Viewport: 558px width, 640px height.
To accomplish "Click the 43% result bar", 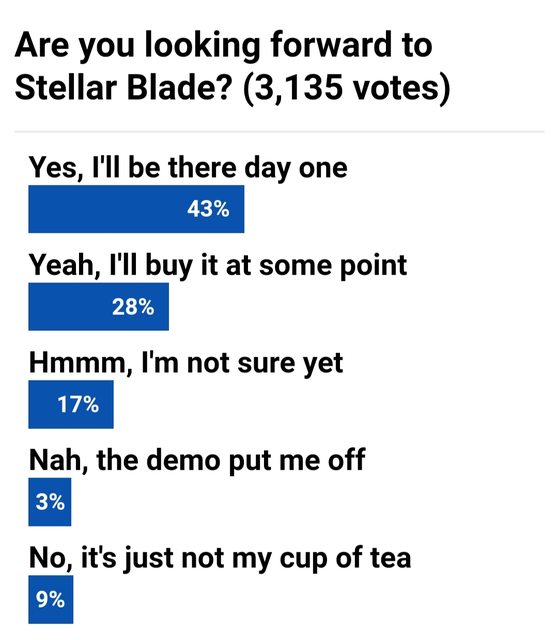I will pos(136,209).
